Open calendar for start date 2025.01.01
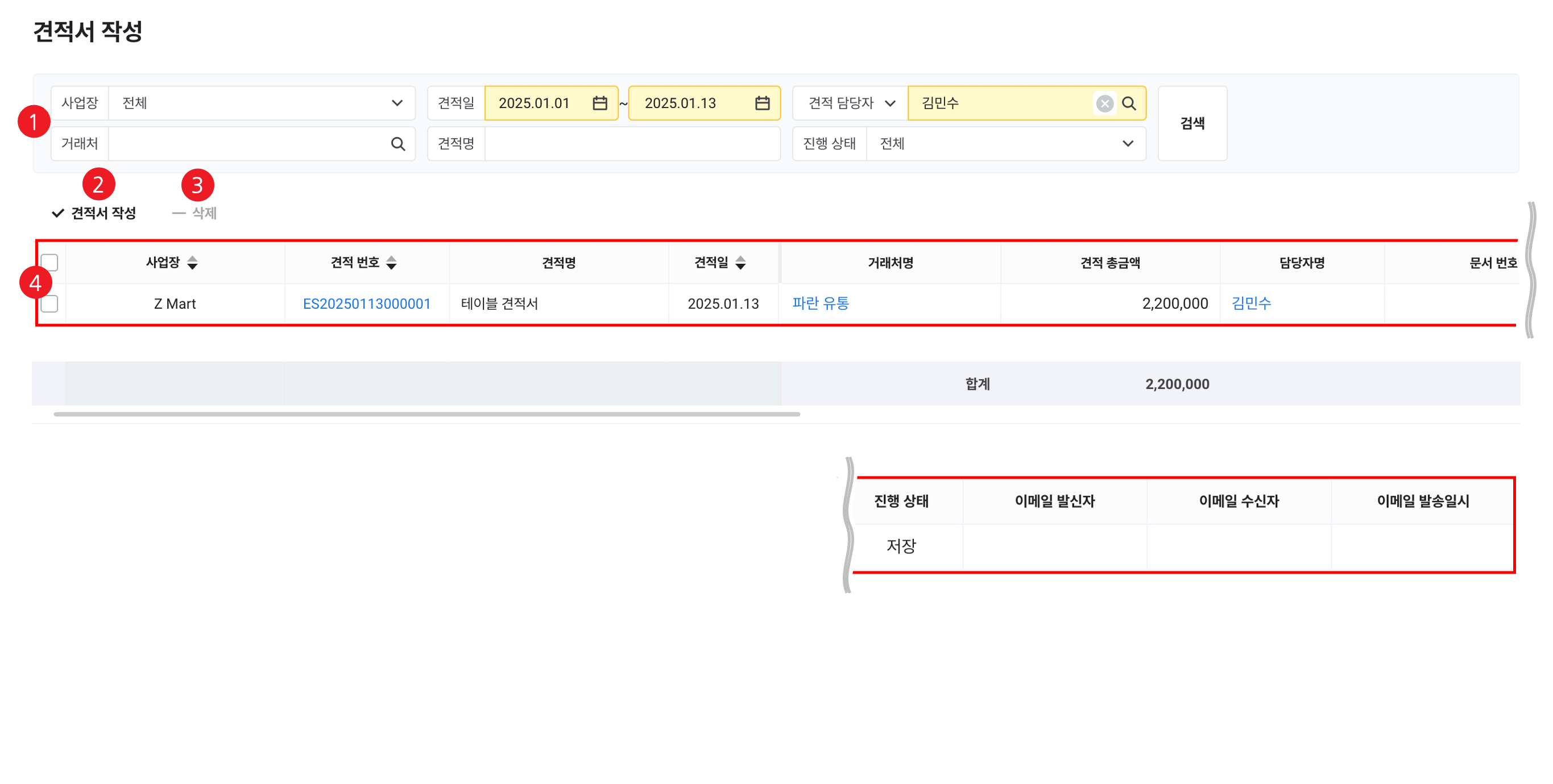Image resolution: width=1553 pixels, height=784 pixels. [x=599, y=103]
